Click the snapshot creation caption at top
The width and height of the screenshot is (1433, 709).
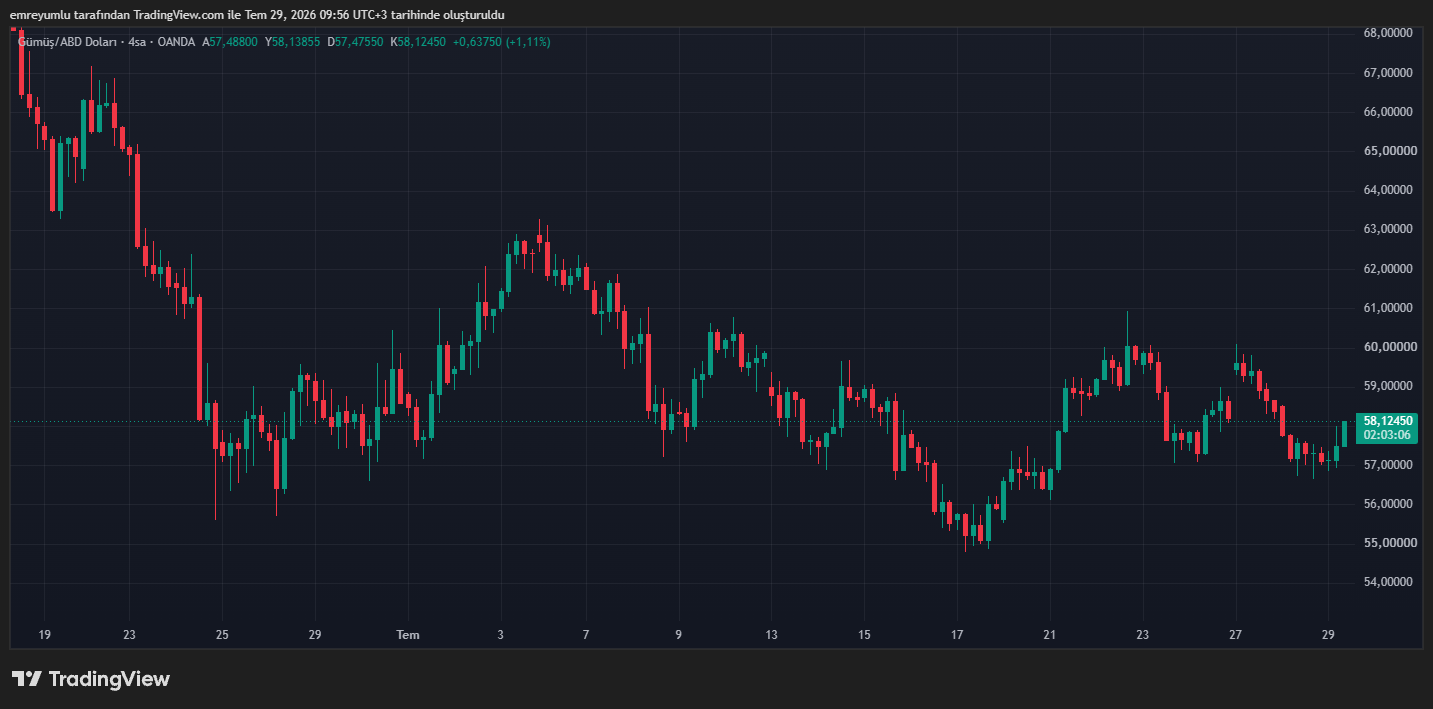pyautogui.click(x=257, y=15)
